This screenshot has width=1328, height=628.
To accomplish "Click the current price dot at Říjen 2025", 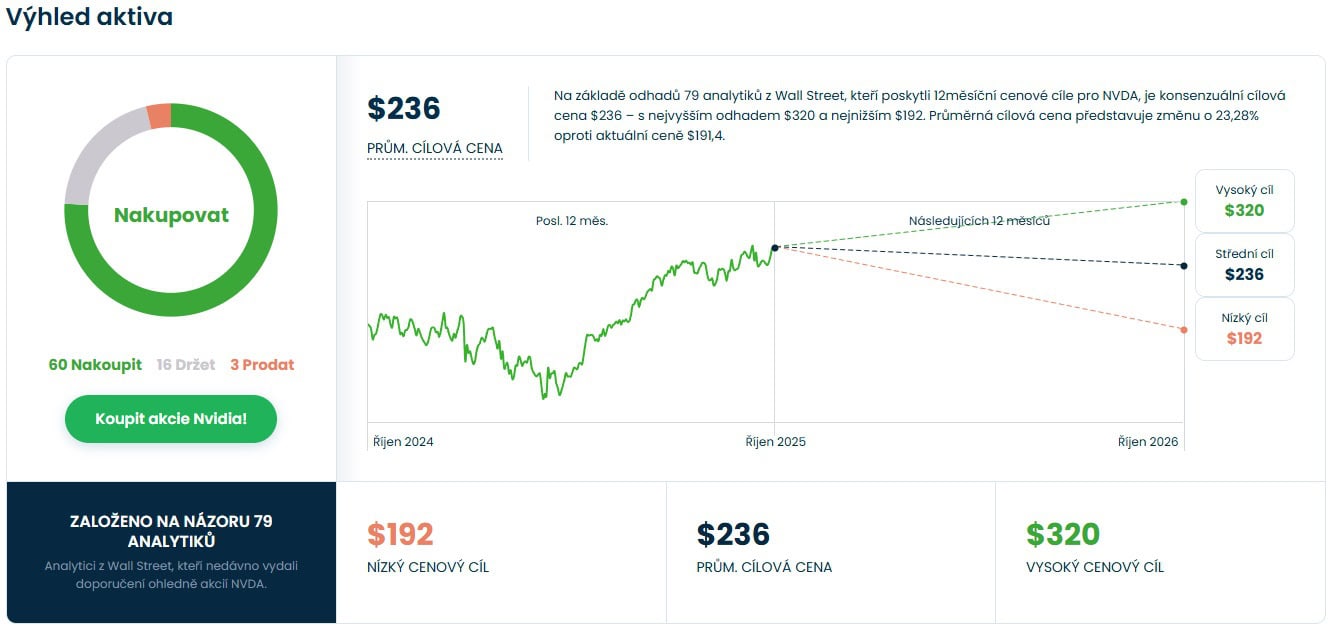I will click(x=775, y=247).
